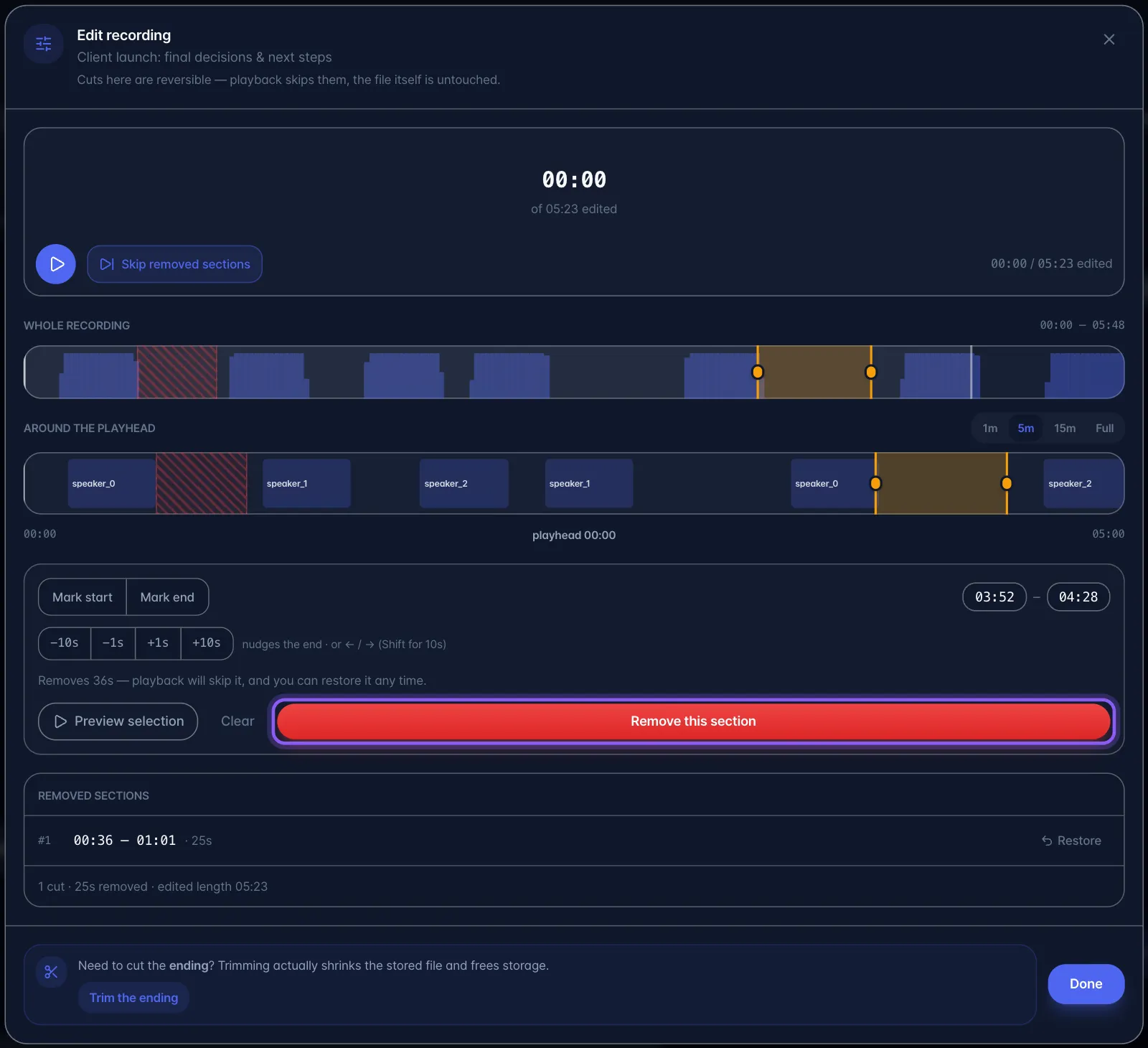The width and height of the screenshot is (1148, 1048).
Task: Click Mark end
Action: tap(167, 597)
